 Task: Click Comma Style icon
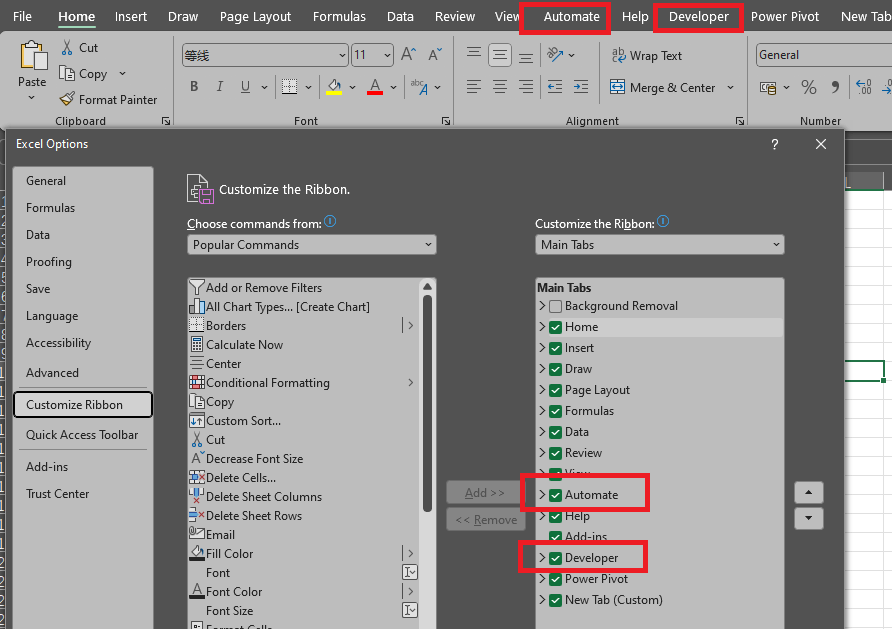pyautogui.click(x=835, y=87)
